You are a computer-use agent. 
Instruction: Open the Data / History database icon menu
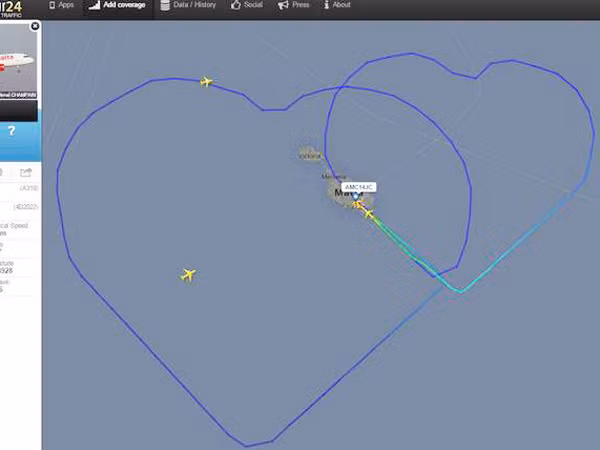pyautogui.click(x=188, y=5)
